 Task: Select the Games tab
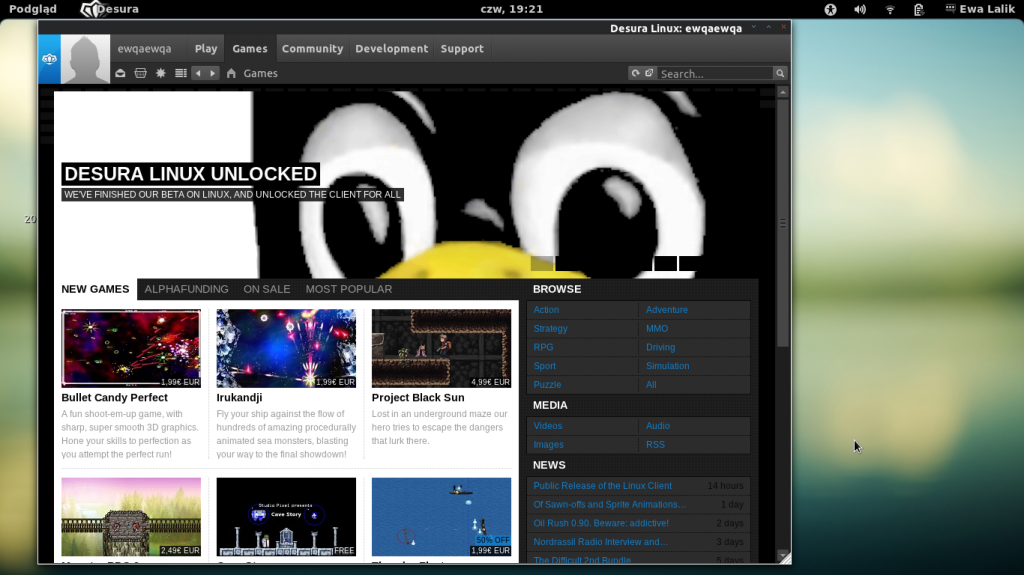[250, 48]
